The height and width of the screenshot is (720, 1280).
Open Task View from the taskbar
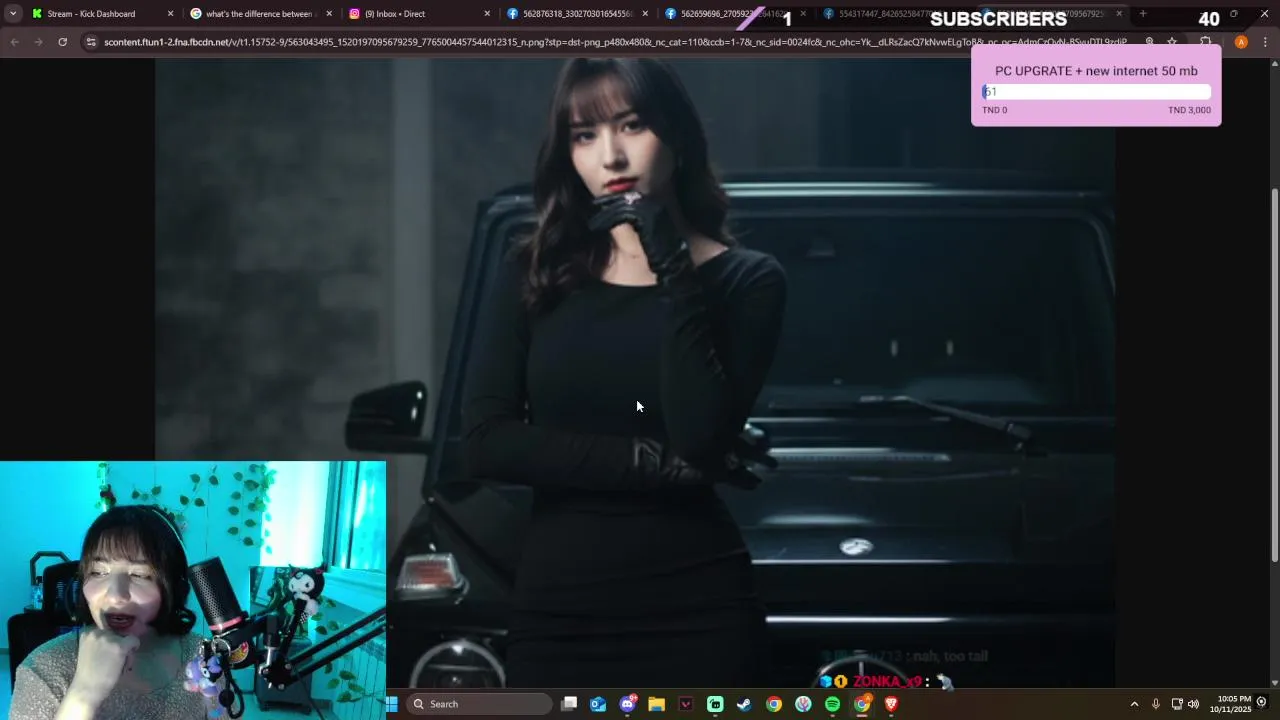(x=569, y=704)
